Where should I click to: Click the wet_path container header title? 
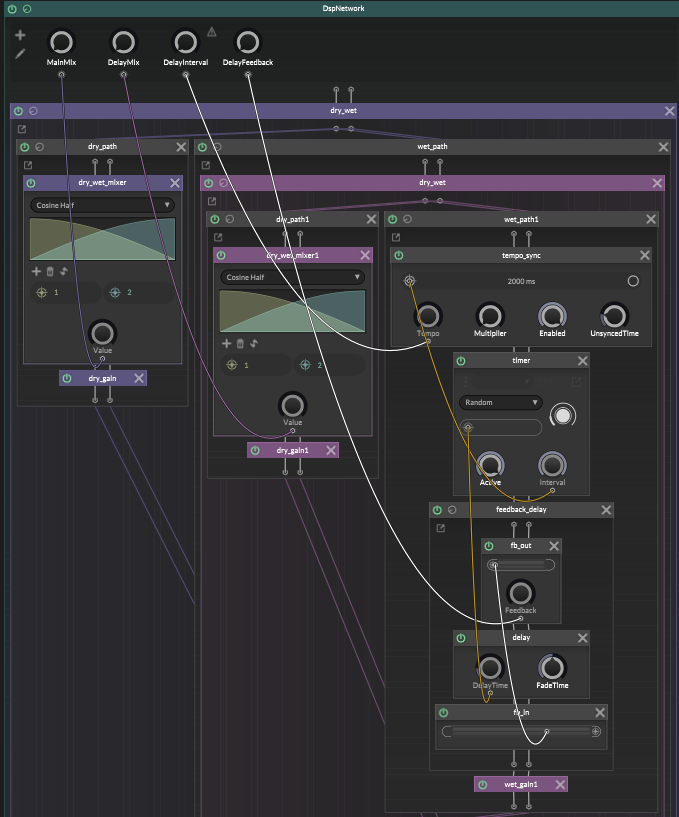pyautogui.click(x=432, y=147)
